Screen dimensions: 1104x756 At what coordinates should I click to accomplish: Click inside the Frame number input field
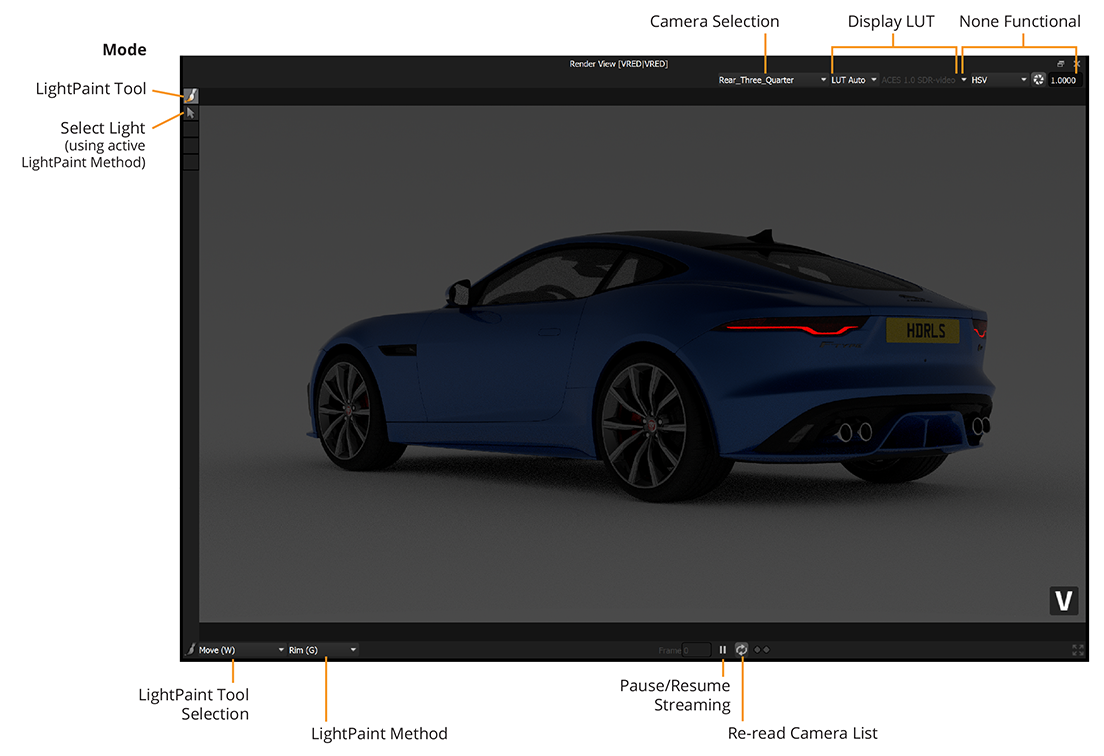696,650
